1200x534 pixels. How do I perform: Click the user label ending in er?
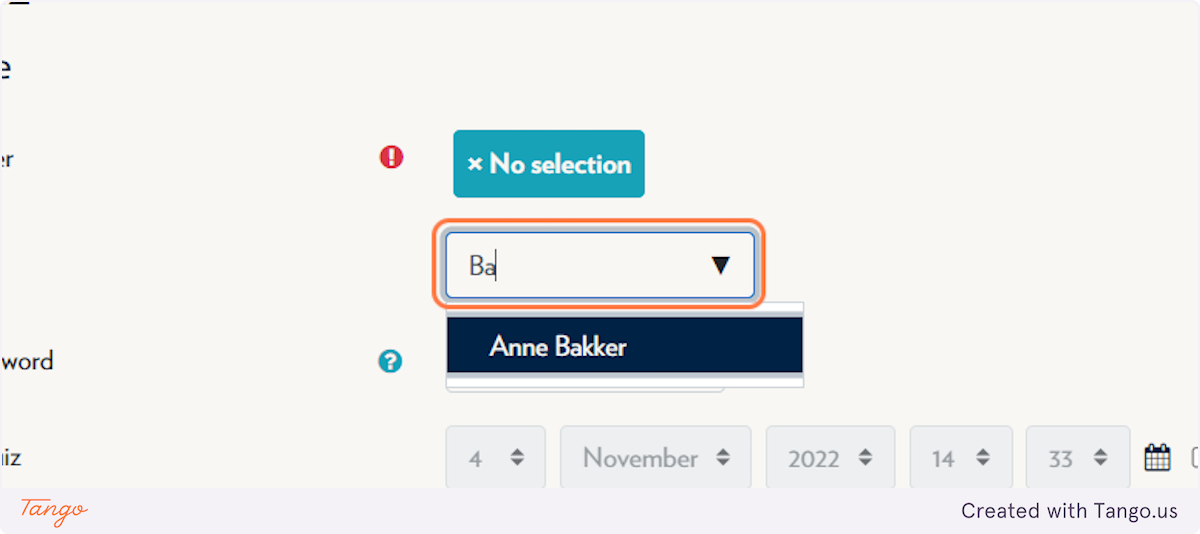pyautogui.click(x=7, y=158)
